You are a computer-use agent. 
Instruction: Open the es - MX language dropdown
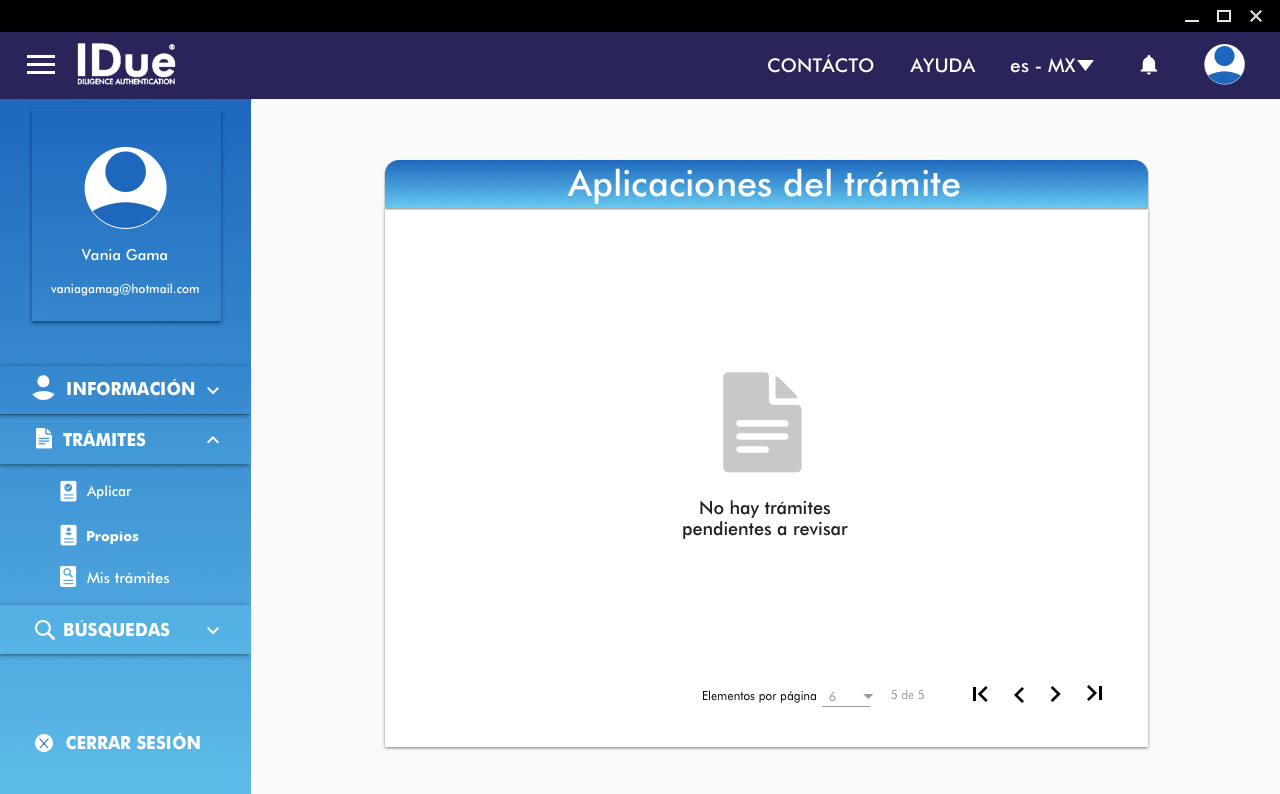pyautogui.click(x=1051, y=66)
